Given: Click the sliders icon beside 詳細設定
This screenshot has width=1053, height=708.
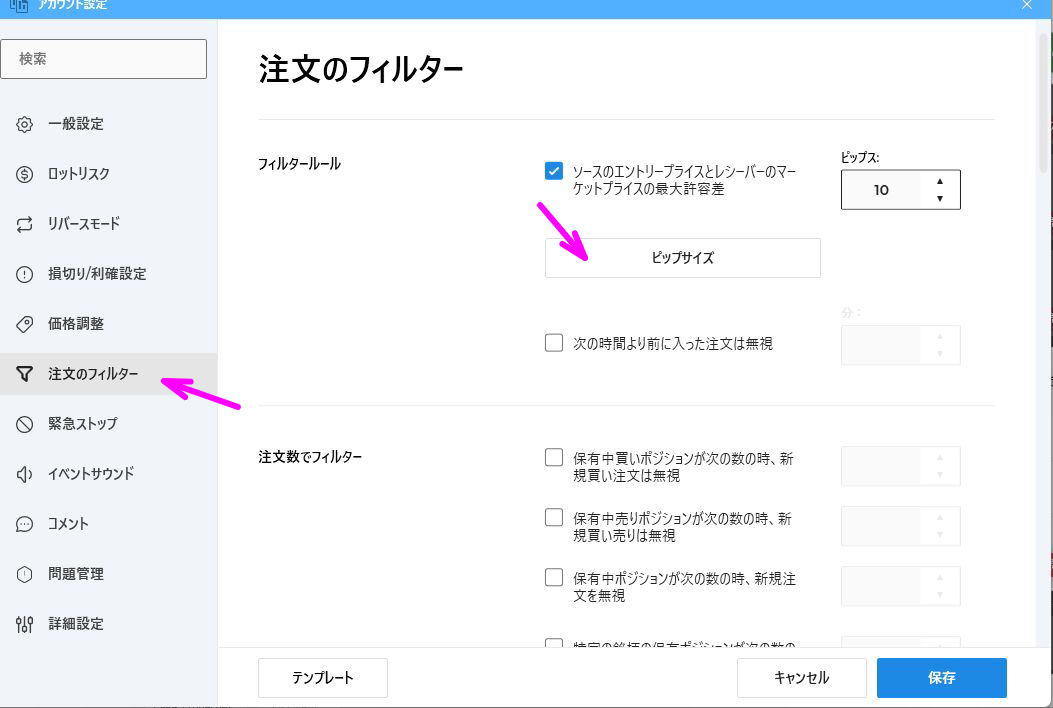Looking at the screenshot, I should coord(24,623).
